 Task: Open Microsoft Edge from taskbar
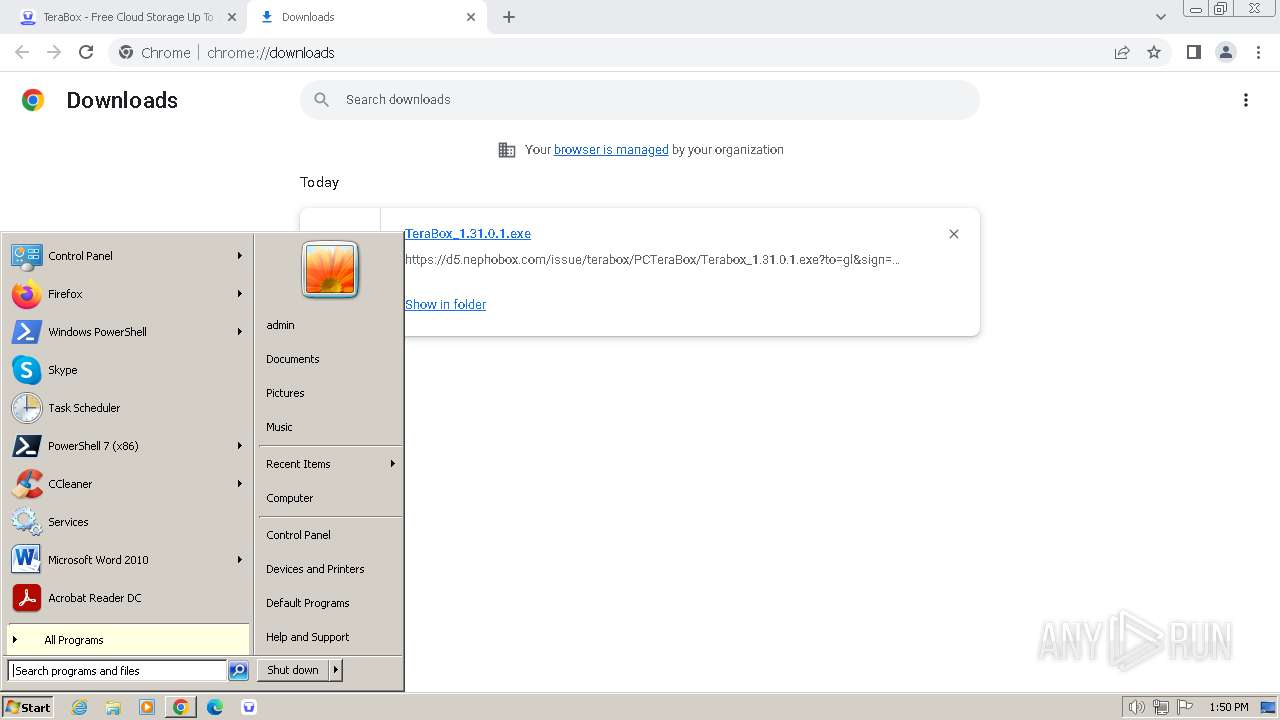215,707
